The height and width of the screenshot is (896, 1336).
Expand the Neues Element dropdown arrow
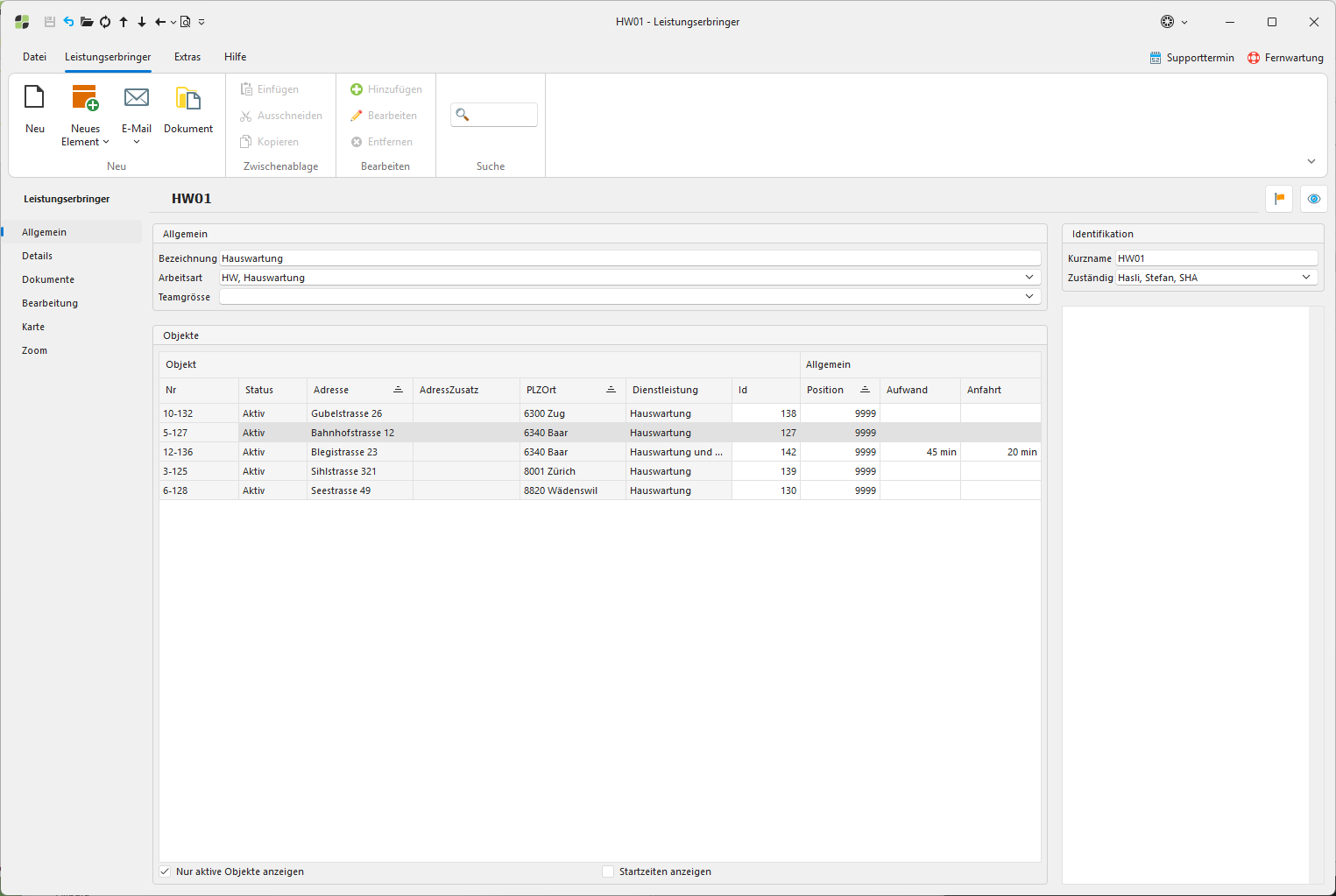point(106,142)
